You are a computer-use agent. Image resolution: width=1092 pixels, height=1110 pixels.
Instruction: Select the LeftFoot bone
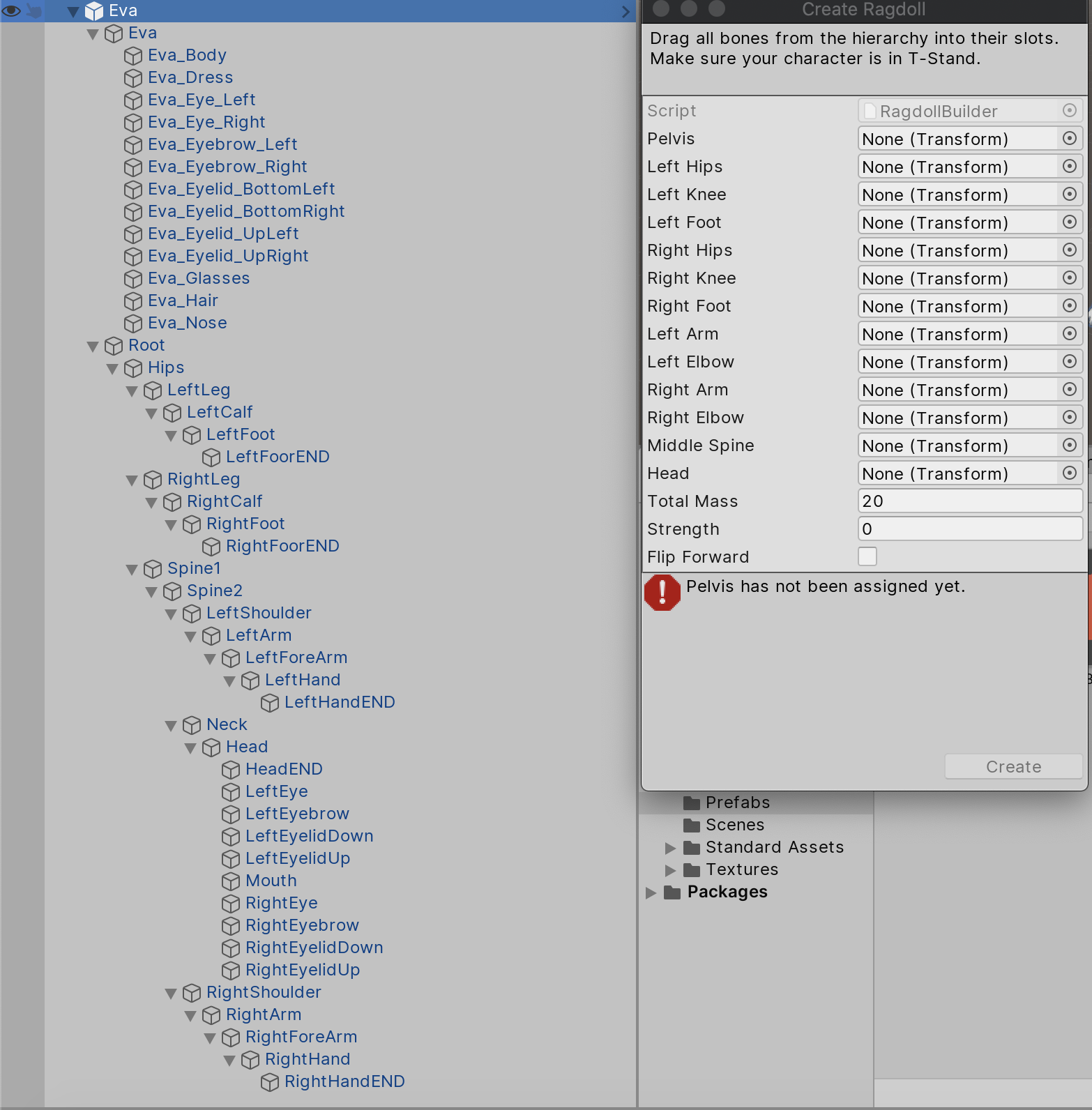point(241,434)
